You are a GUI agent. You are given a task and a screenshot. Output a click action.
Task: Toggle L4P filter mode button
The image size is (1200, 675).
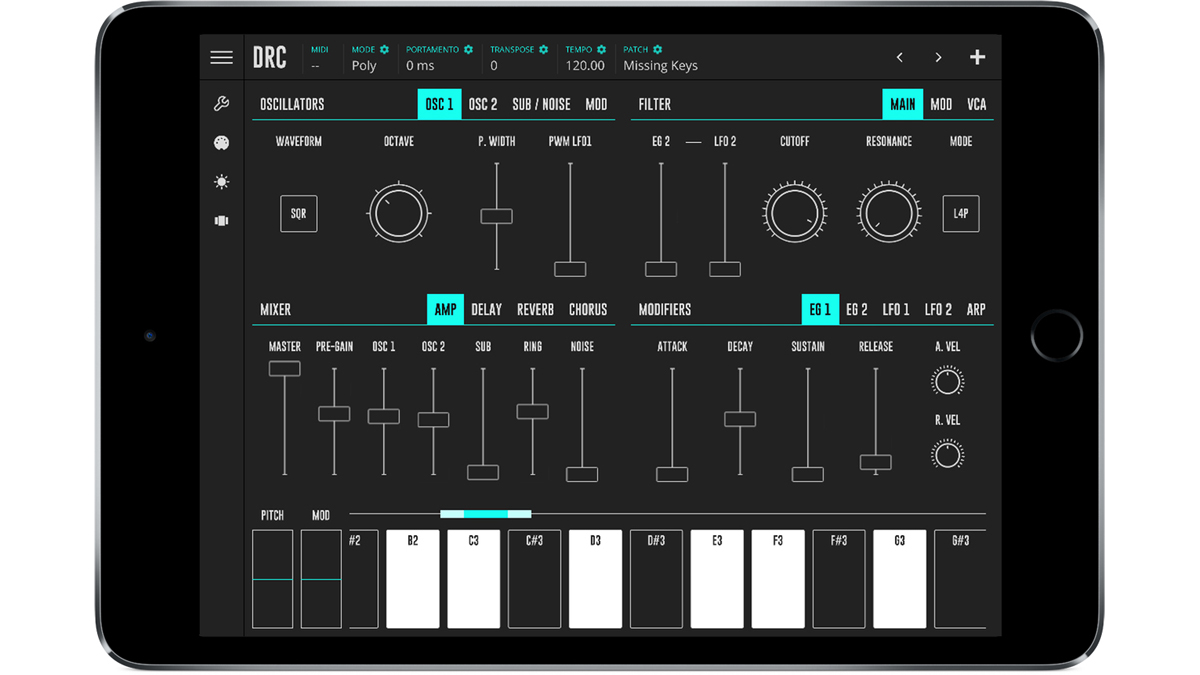click(961, 214)
